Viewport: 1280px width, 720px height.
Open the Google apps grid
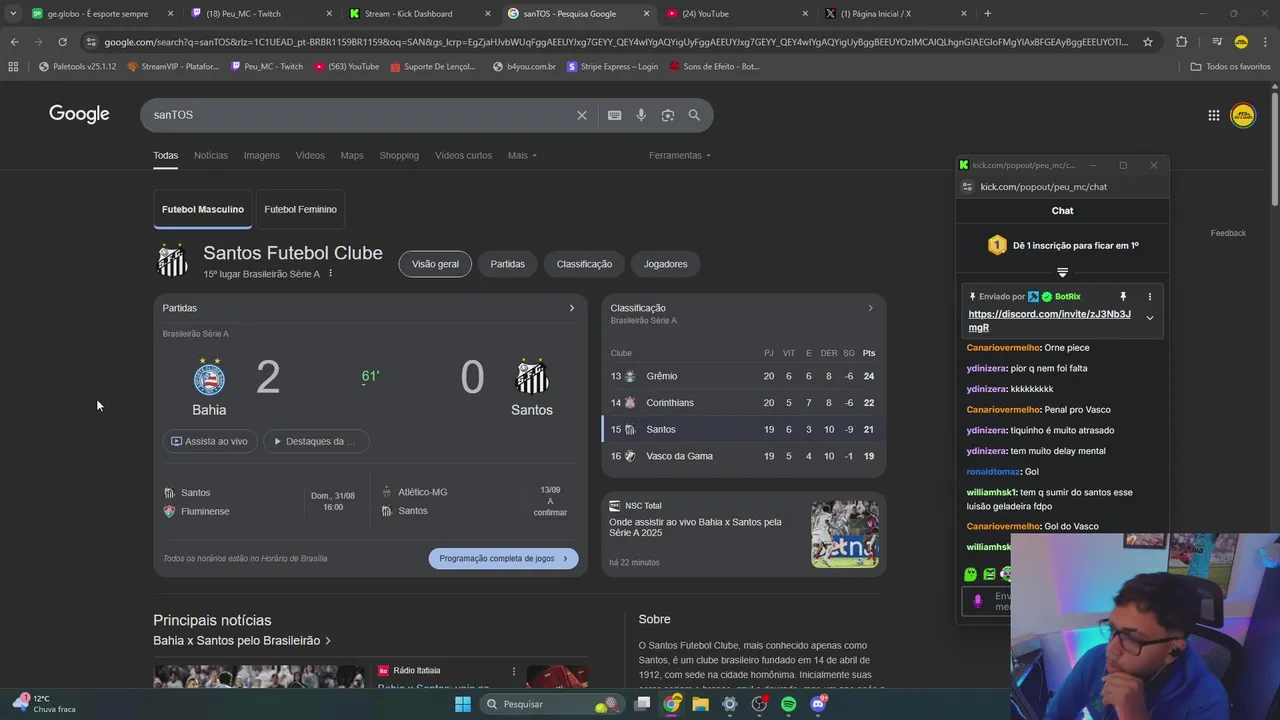coord(1213,115)
